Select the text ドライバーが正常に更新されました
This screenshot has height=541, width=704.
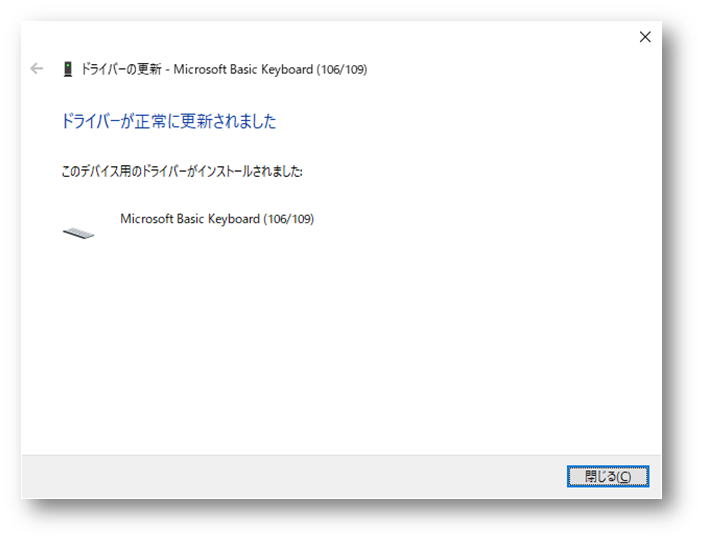click(x=168, y=121)
